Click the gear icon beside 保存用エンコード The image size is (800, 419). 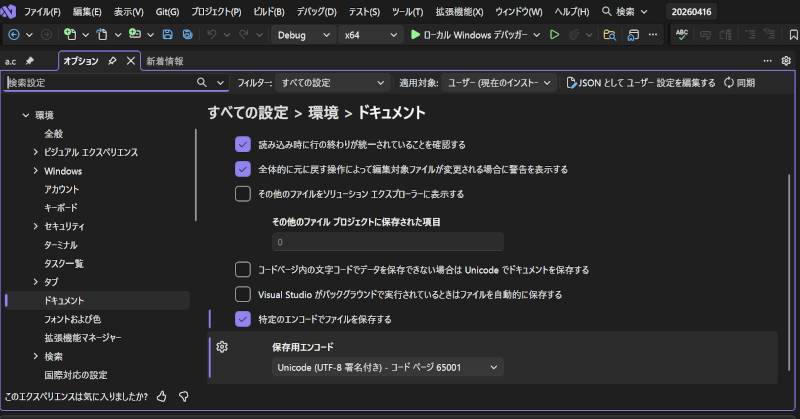[x=222, y=347]
